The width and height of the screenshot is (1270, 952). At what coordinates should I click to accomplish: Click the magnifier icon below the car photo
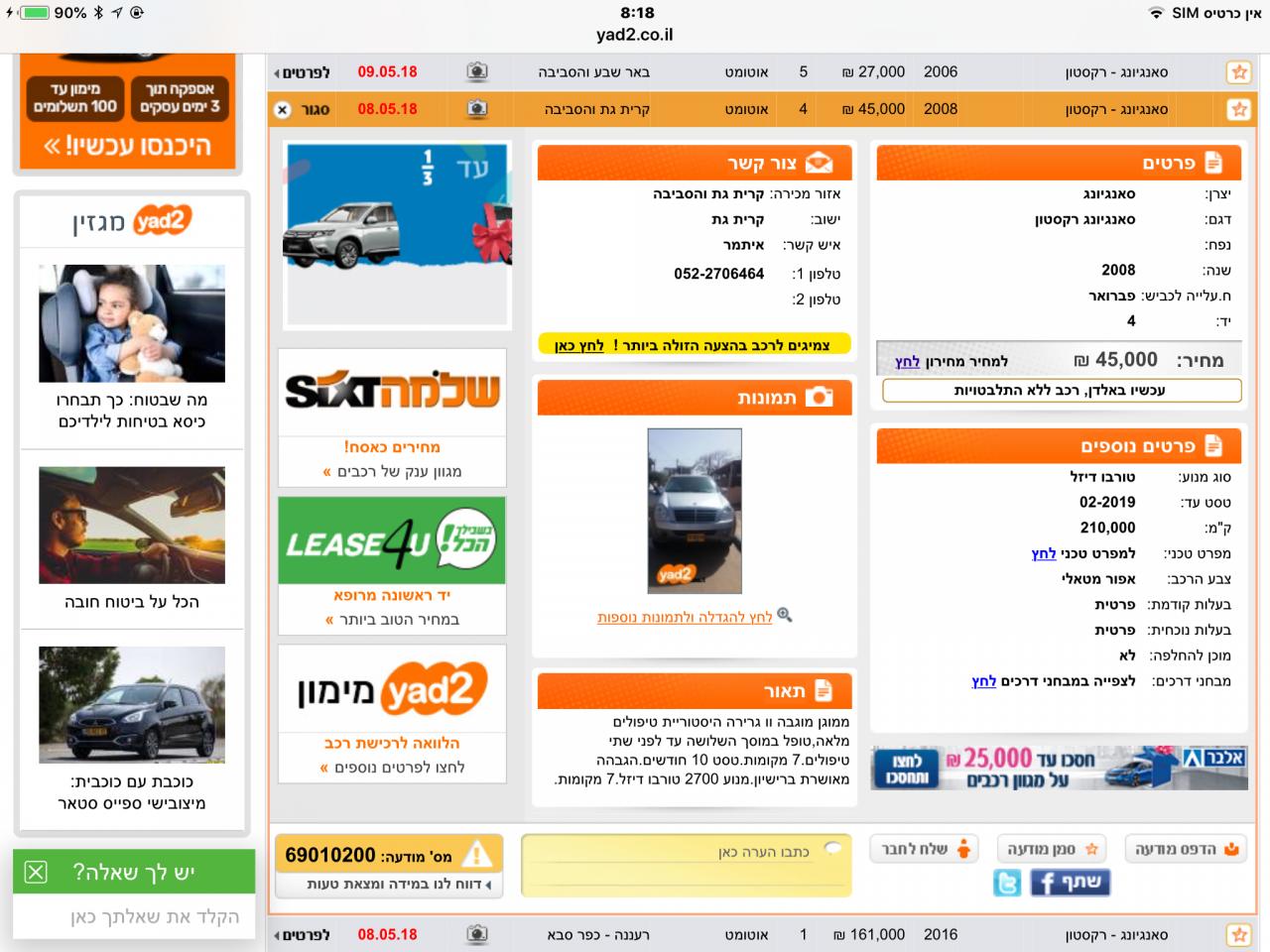785,616
